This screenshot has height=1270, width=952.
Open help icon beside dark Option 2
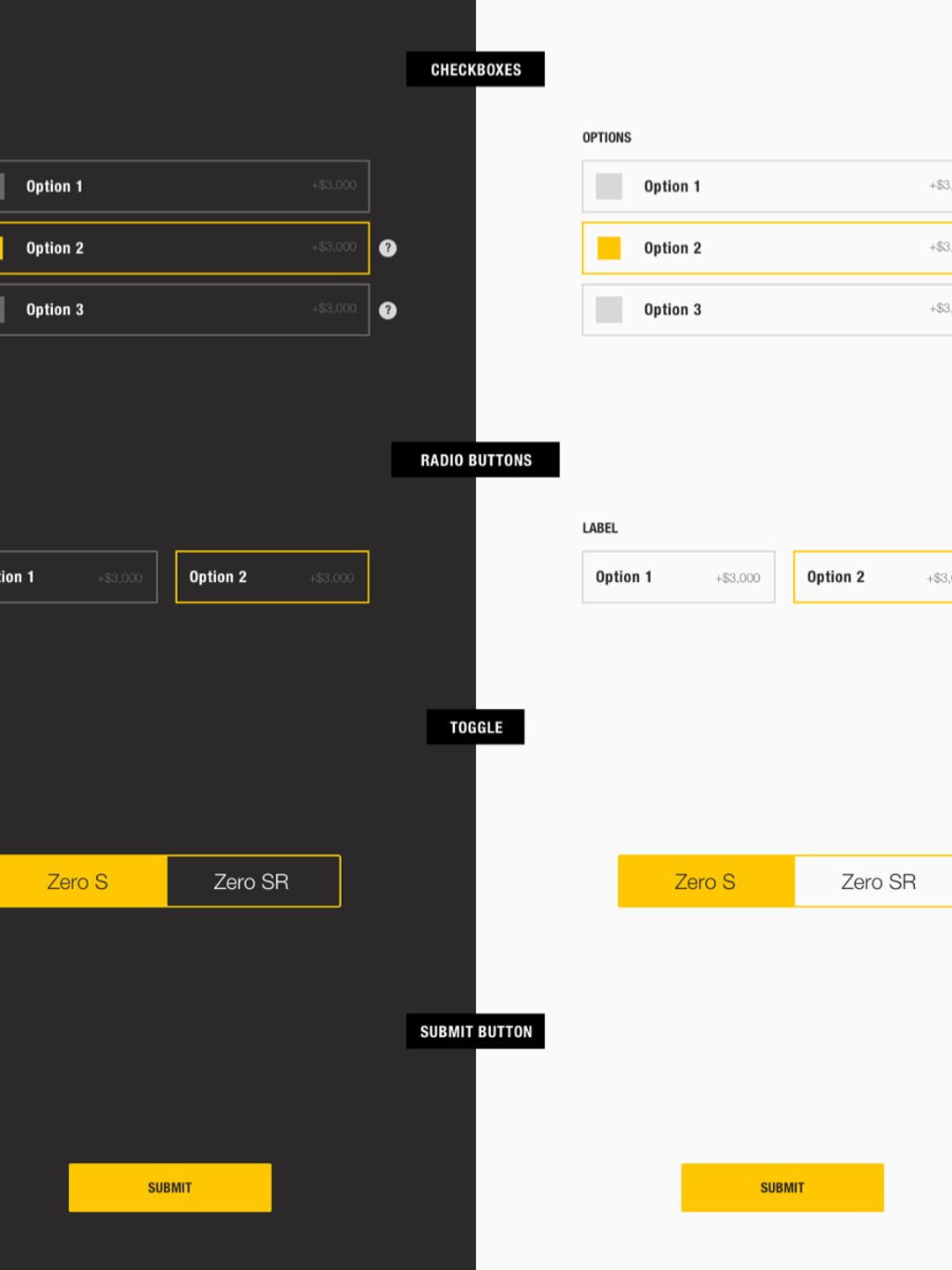[x=388, y=248]
